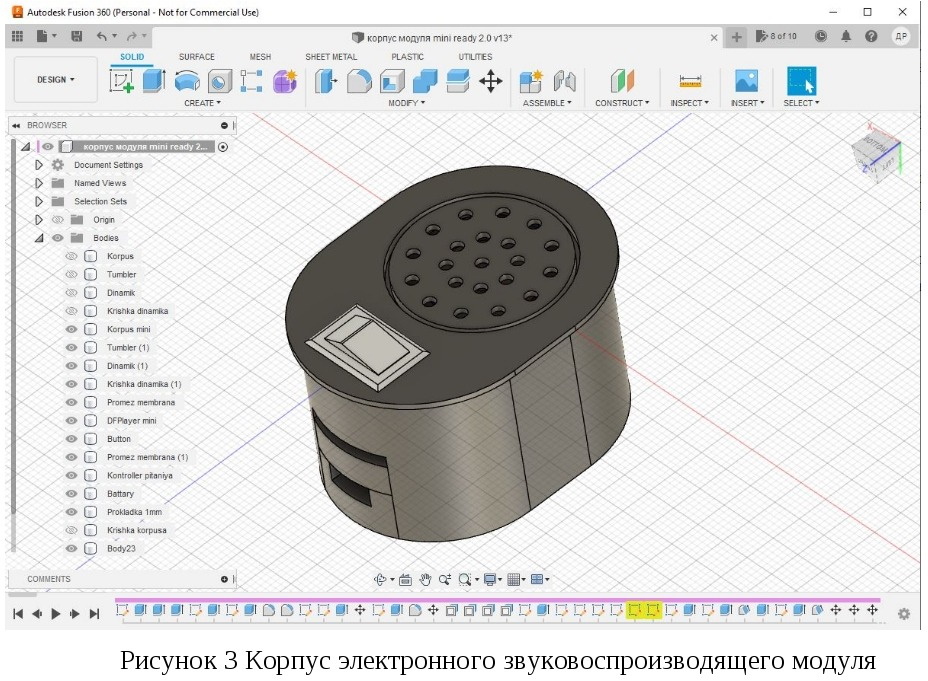The height and width of the screenshot is (681, 928).
Task: Click the ViewCube to reorient view
Action: click(x=877, y=153)
